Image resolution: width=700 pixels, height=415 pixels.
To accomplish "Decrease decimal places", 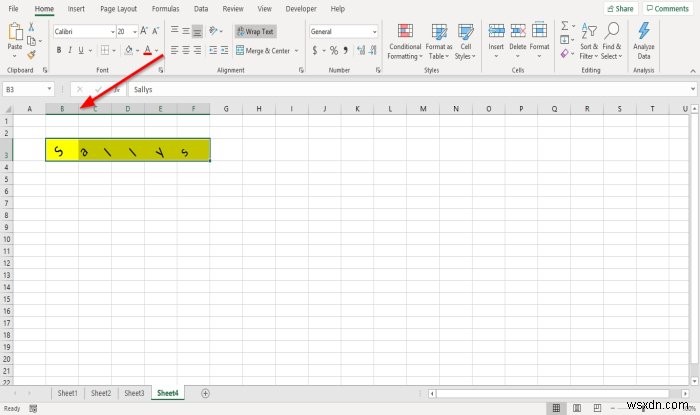I will tap(373, 50).
